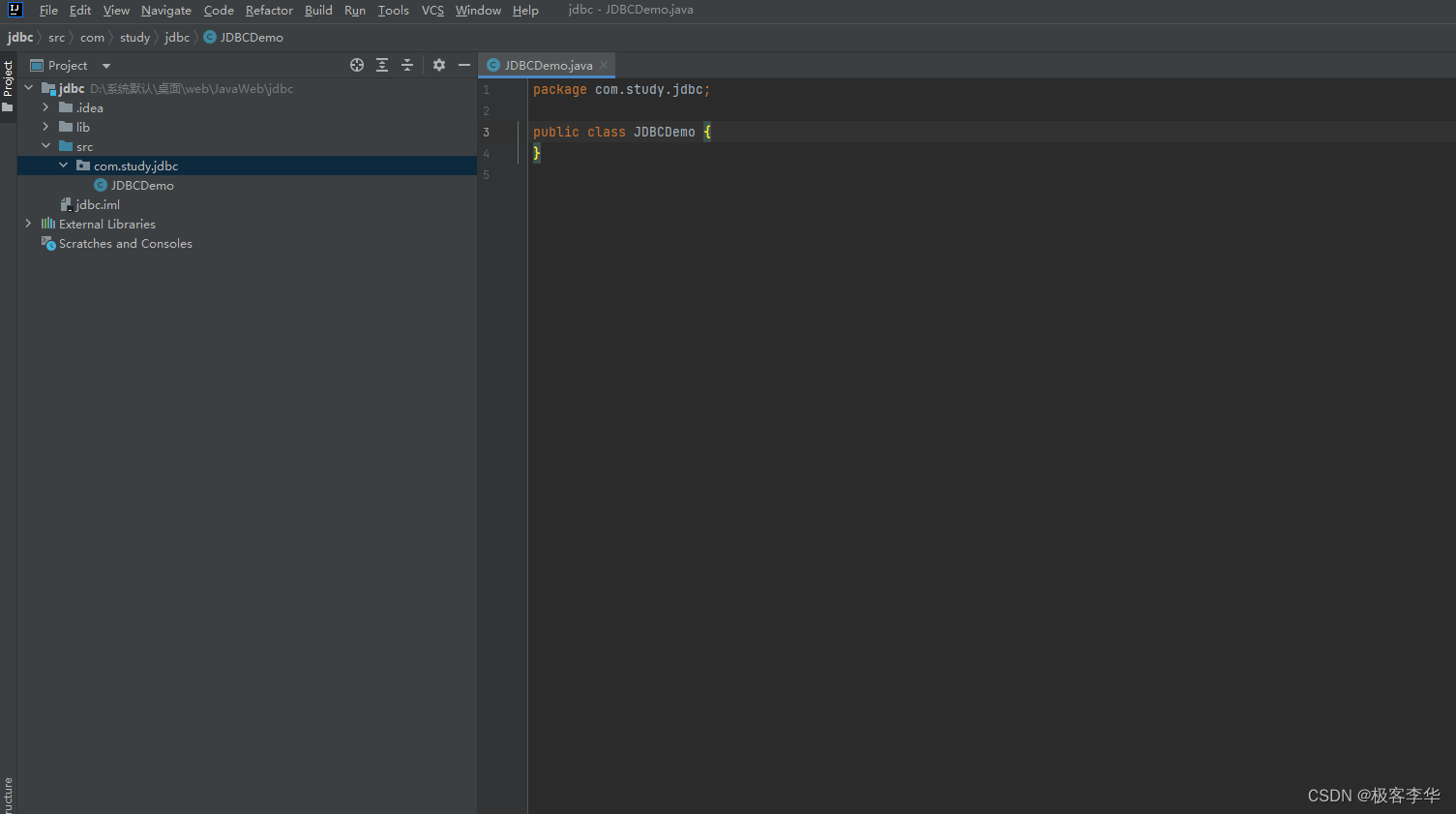1456x814 pixels.
Task: Open the VCS menu
Action: [432, 10]
